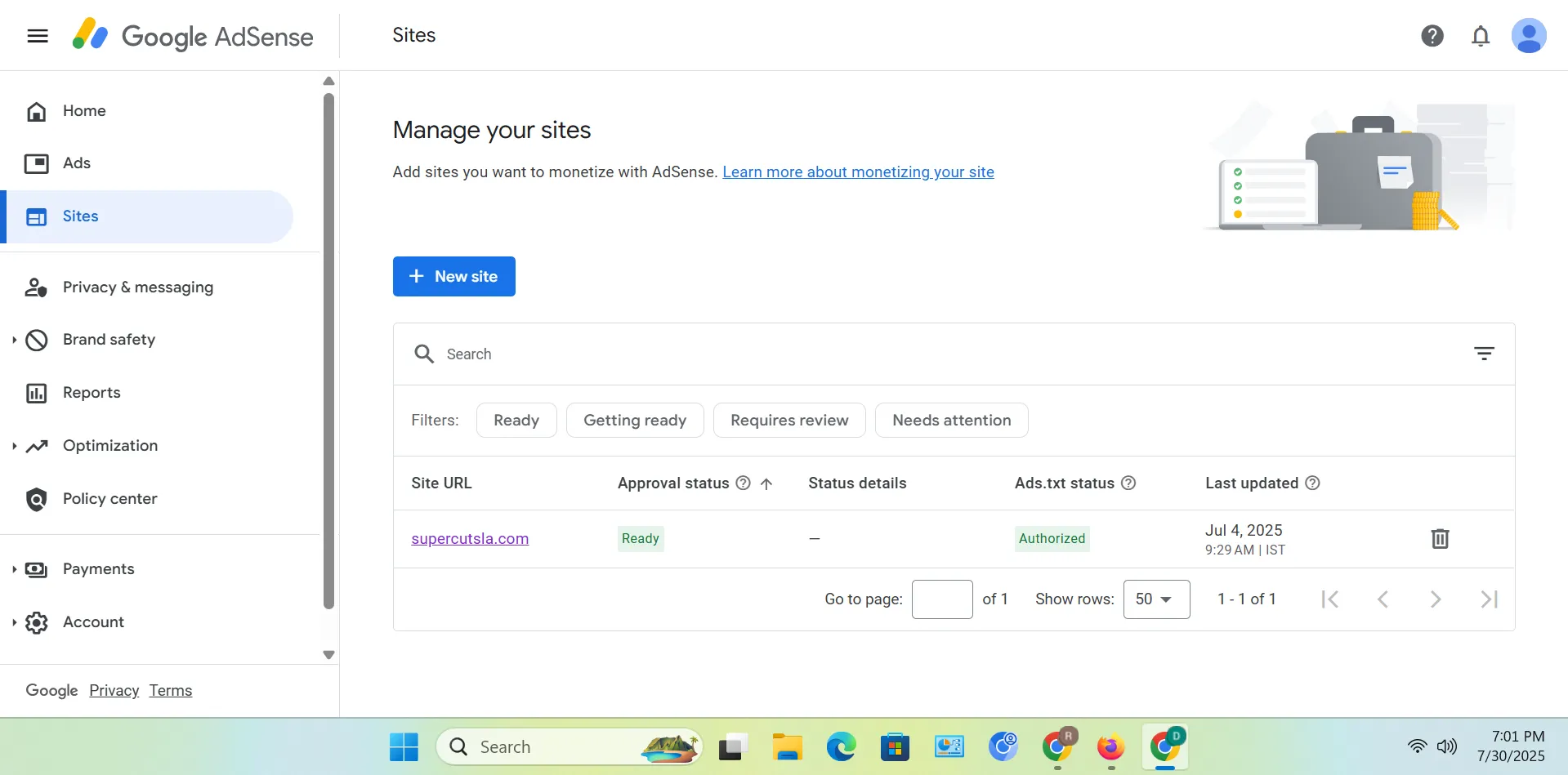Open Firefox from the taskbar

click(1110, 746)
